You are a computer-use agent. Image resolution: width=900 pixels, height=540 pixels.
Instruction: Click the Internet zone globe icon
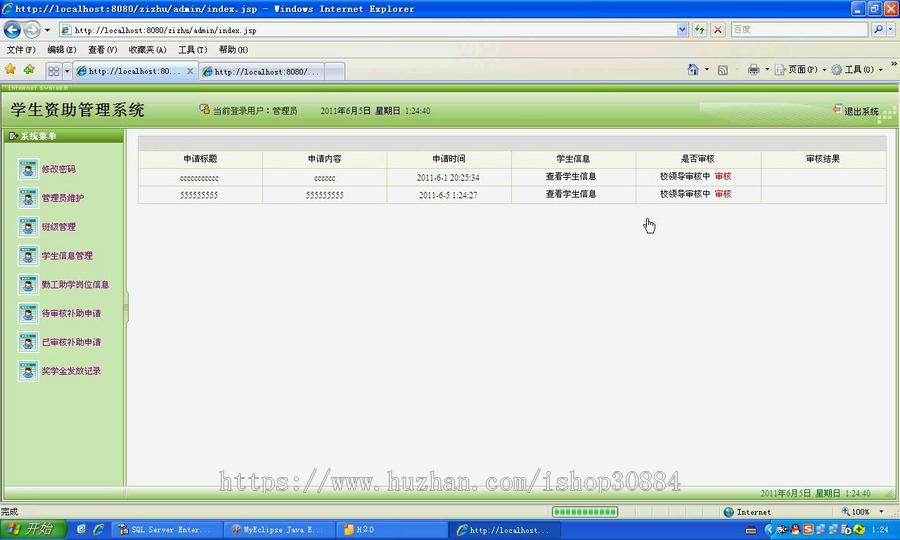(x=728, y=512)
